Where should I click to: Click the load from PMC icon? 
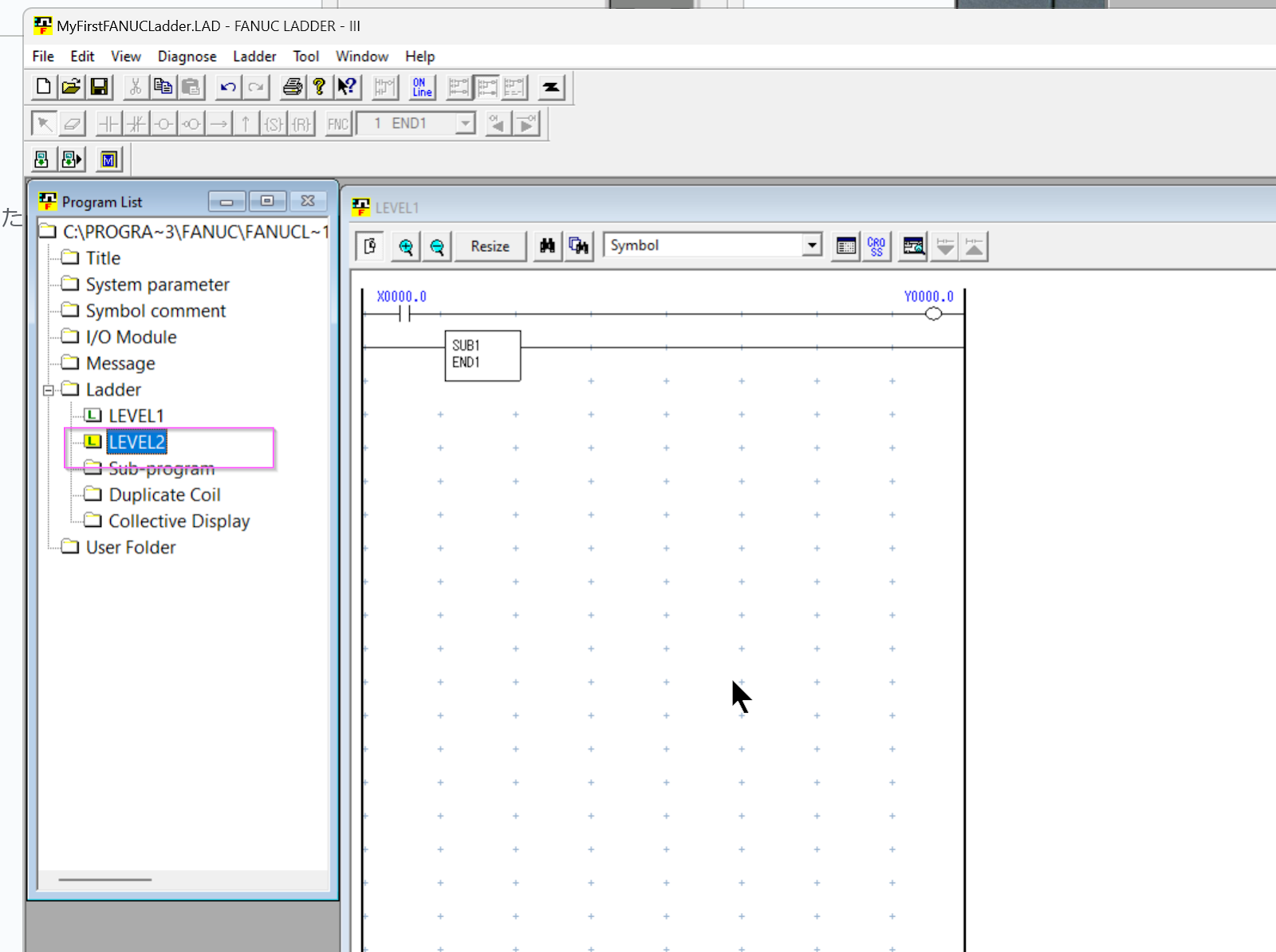[x=71, y=159]
